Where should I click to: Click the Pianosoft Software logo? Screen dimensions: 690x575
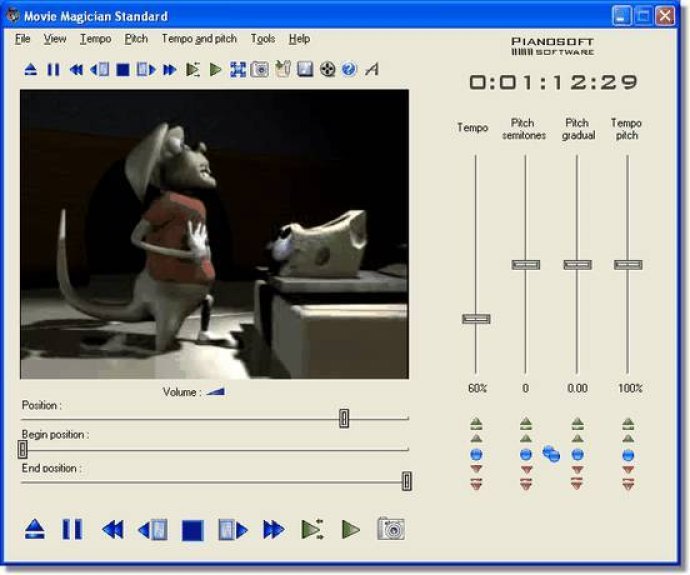553,46
